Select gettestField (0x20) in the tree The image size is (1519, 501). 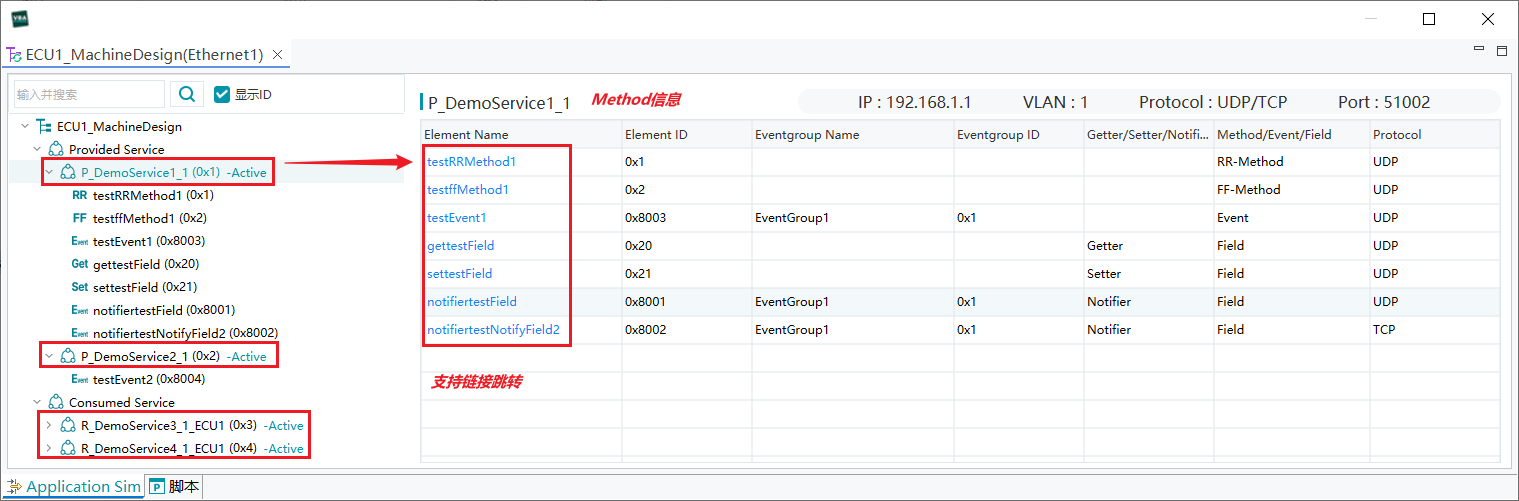[x=146, y=264]
